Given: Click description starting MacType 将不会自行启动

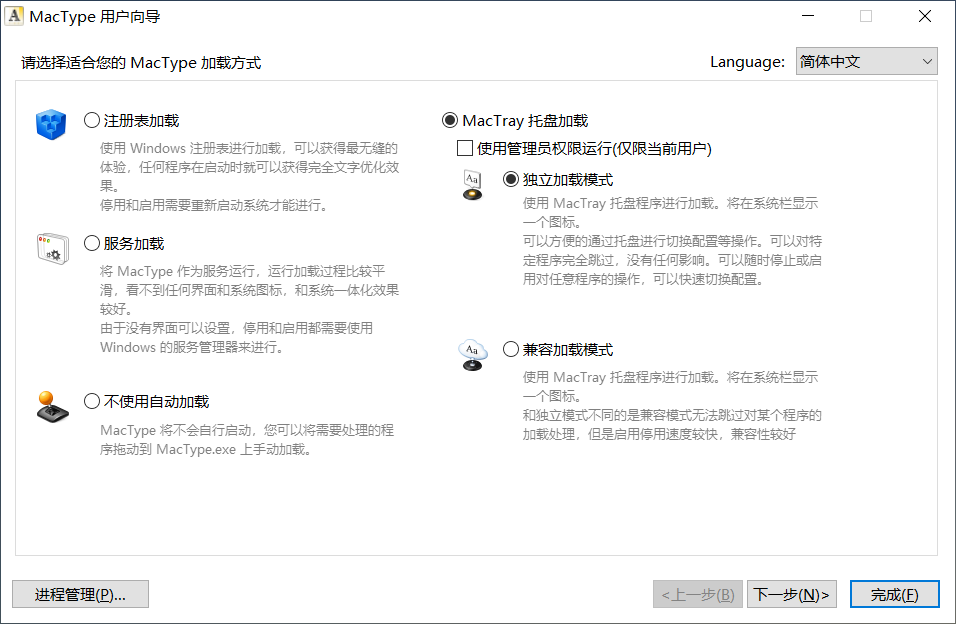Looking at the screenshot, I should pos(247,440).
